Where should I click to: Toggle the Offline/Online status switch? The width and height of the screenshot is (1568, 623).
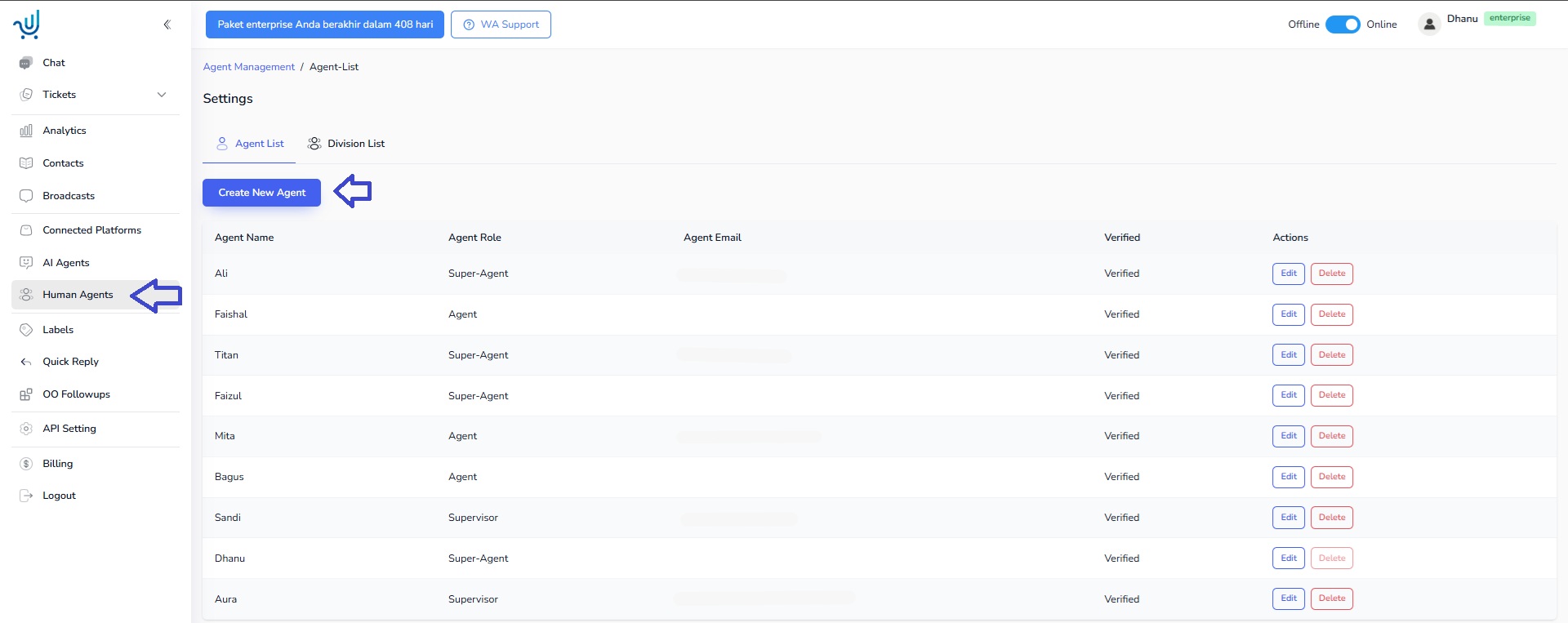point(1343,24)
